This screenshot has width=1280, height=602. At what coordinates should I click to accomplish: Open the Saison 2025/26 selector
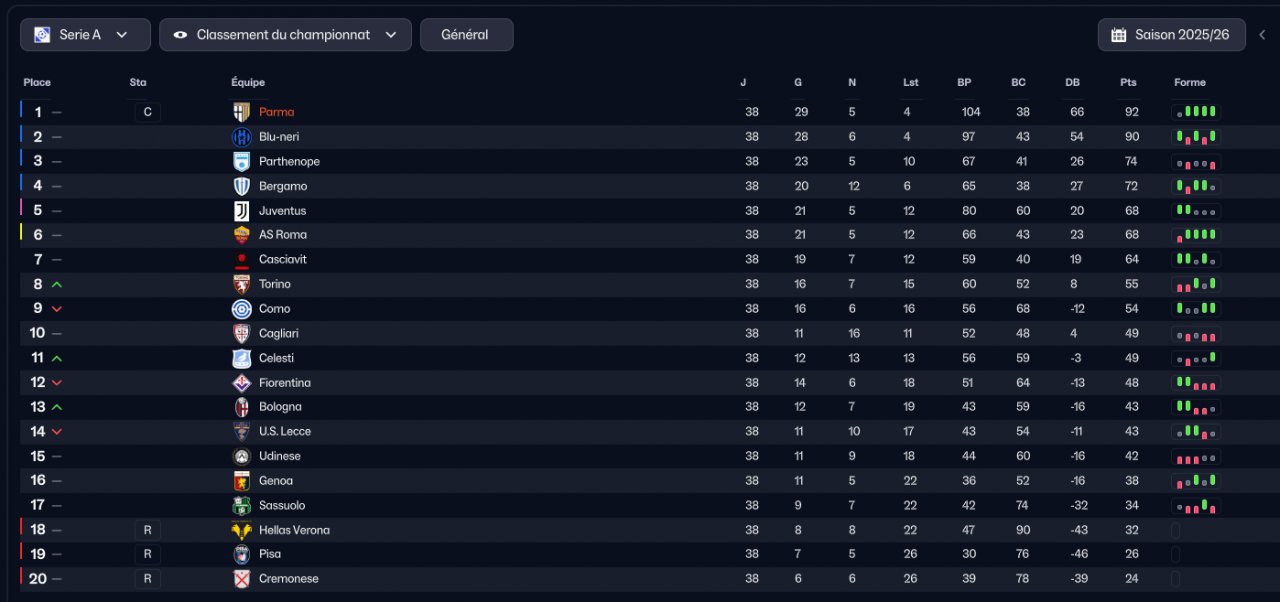[1171, 35]
